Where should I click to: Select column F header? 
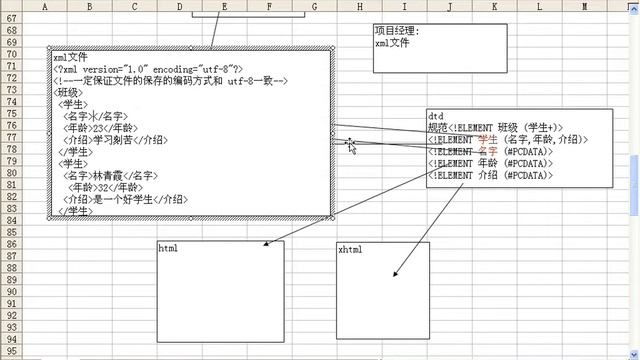(269, 6)
